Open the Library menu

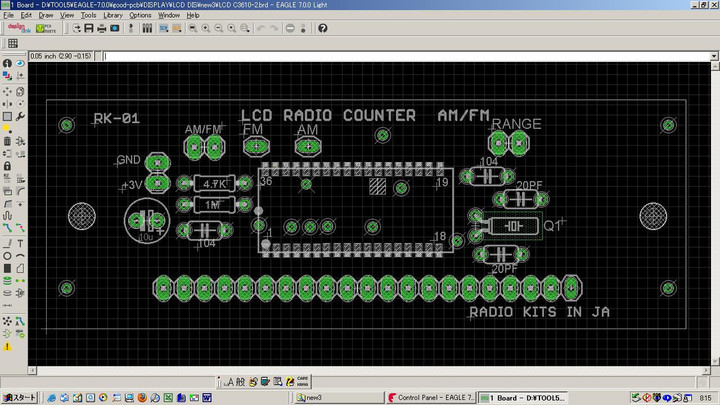(113, 15)
